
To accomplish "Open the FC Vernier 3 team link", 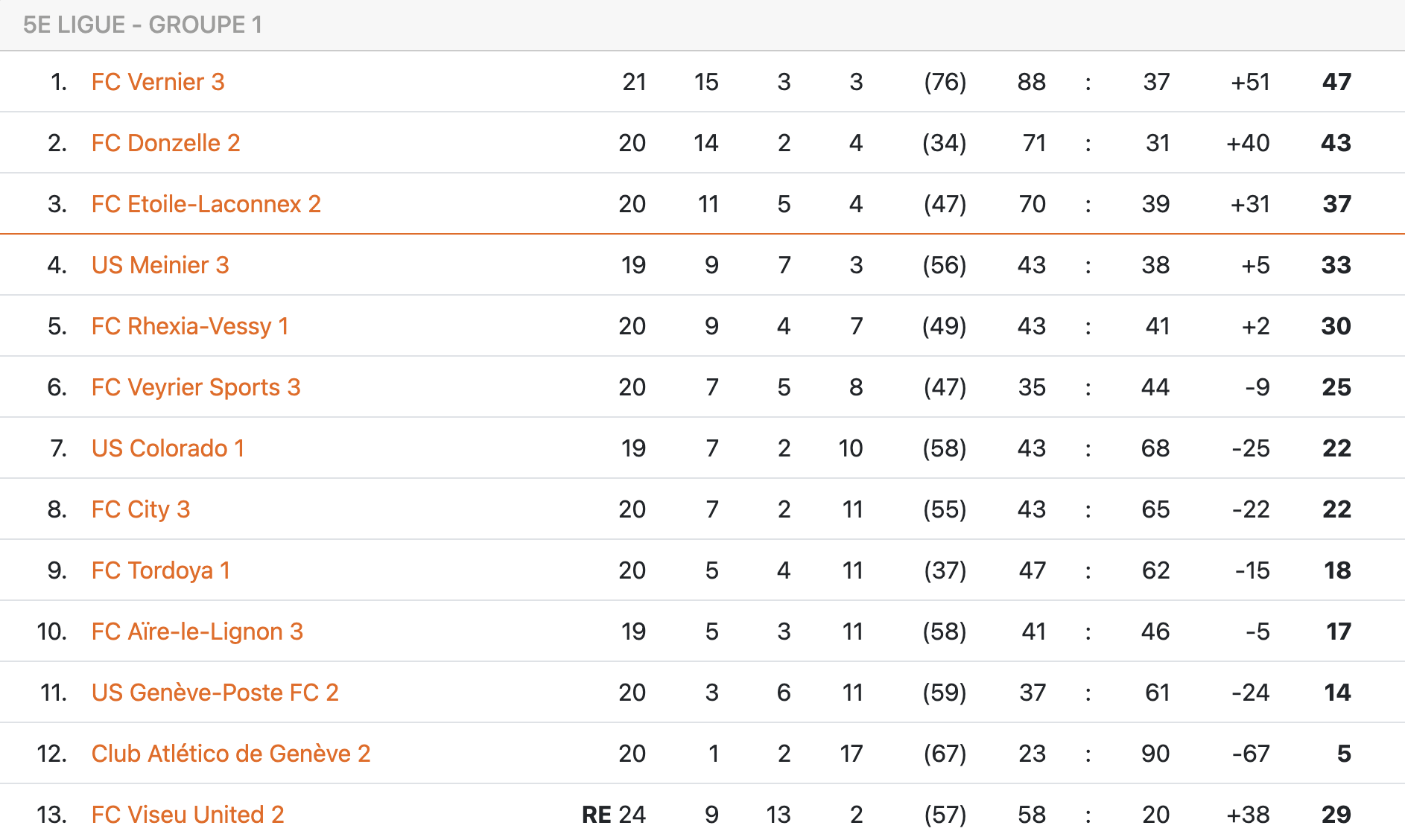I will point(158,82).
